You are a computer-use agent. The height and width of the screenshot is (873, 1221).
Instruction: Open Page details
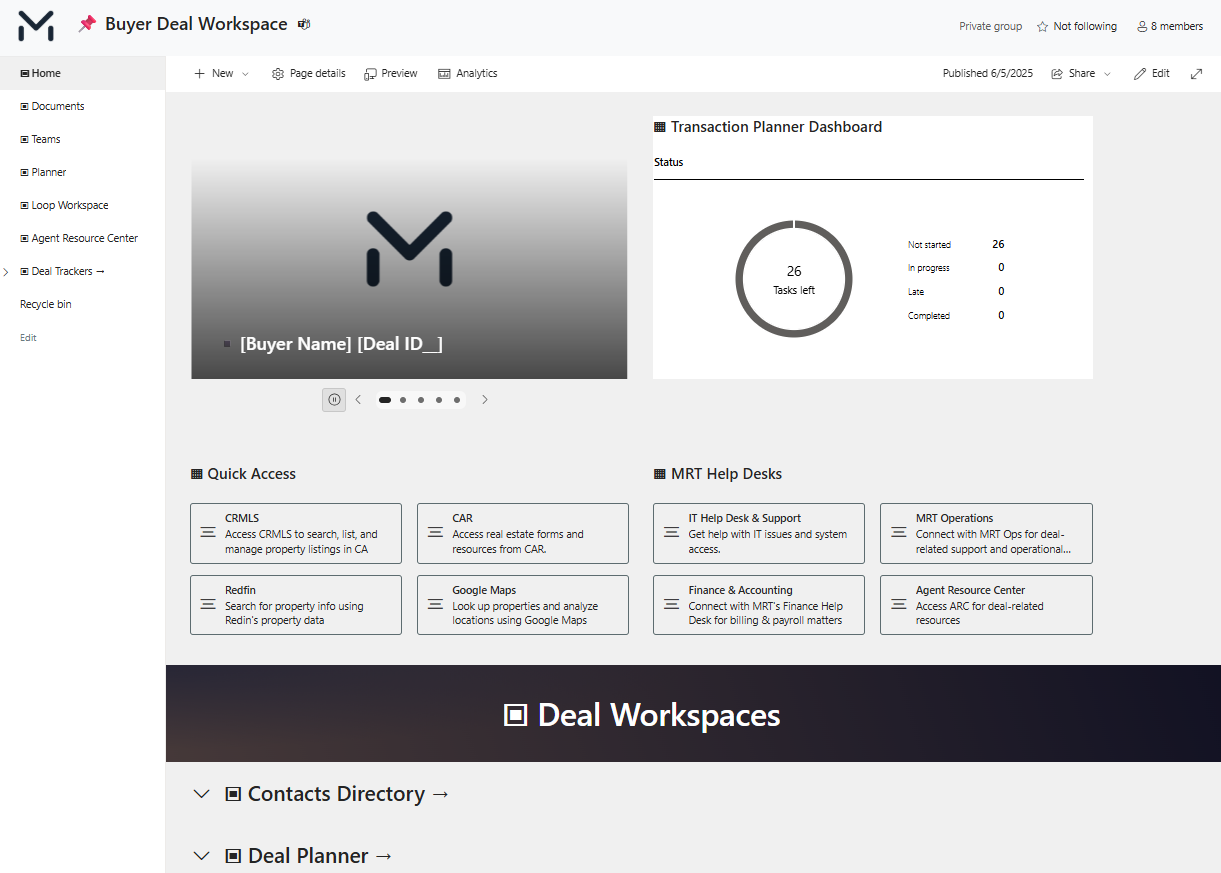coord(309,73)
